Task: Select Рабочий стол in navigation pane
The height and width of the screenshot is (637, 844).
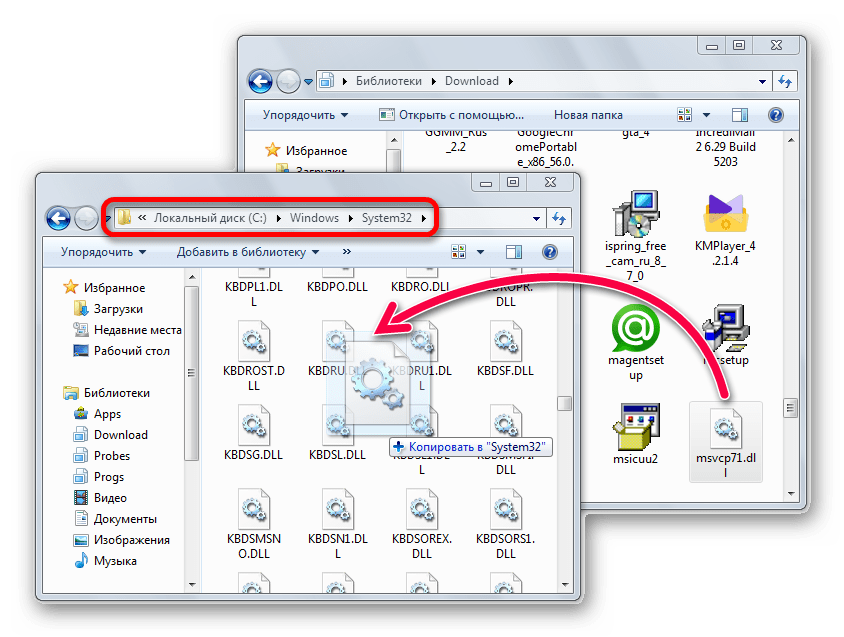Action: click(131, 351)
